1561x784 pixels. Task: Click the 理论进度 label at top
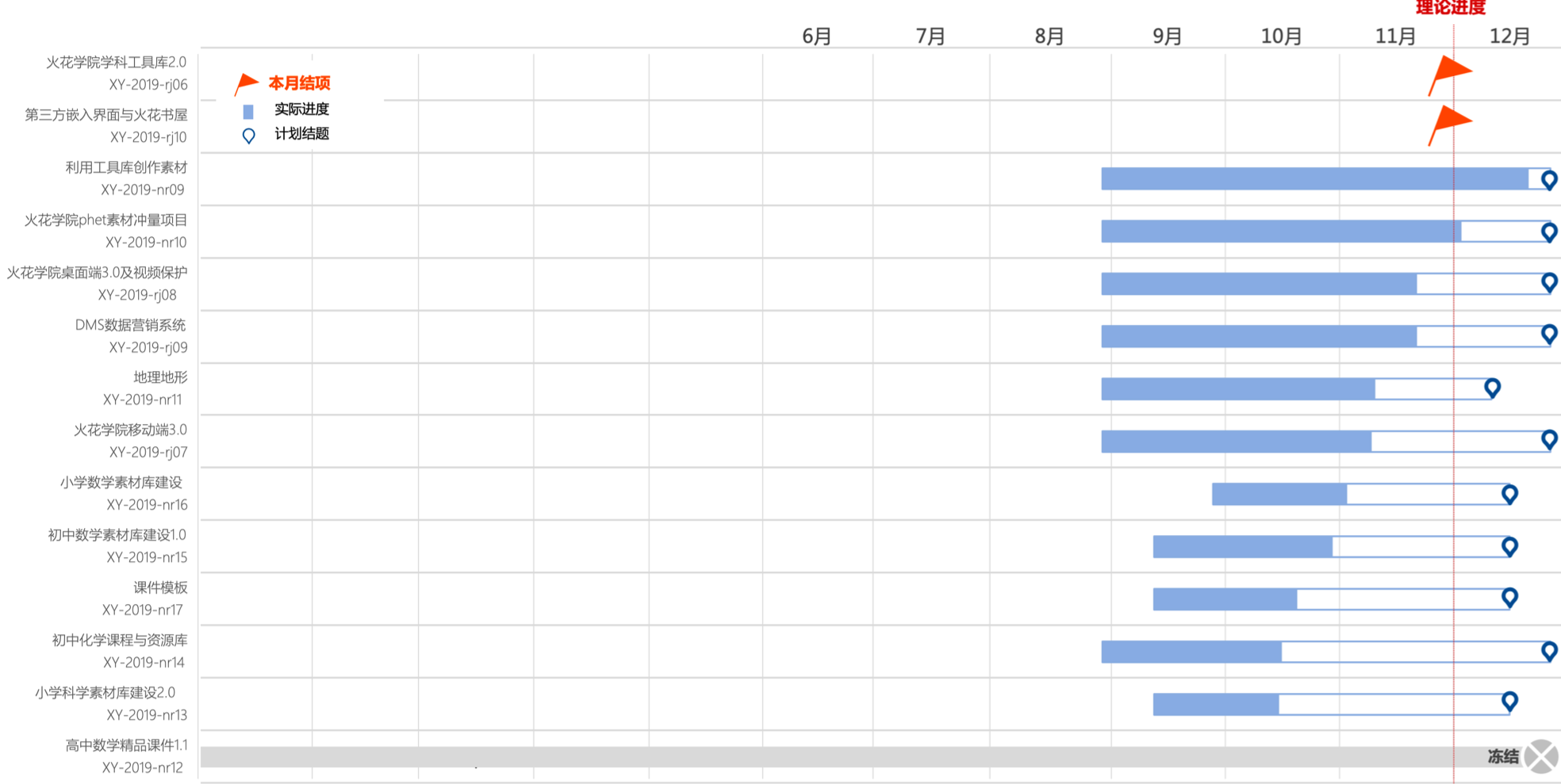point(1450,8)
